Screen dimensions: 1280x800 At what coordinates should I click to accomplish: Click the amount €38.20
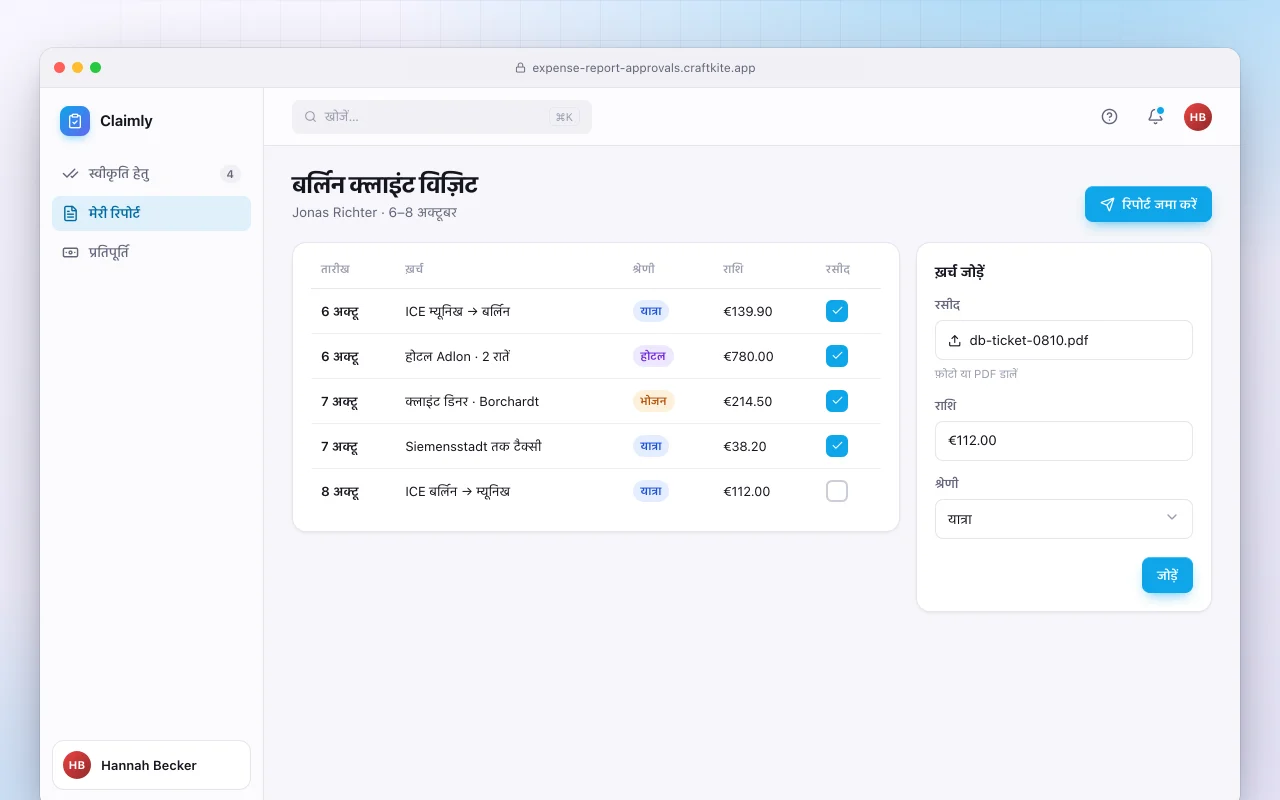(x=745, y=446)
